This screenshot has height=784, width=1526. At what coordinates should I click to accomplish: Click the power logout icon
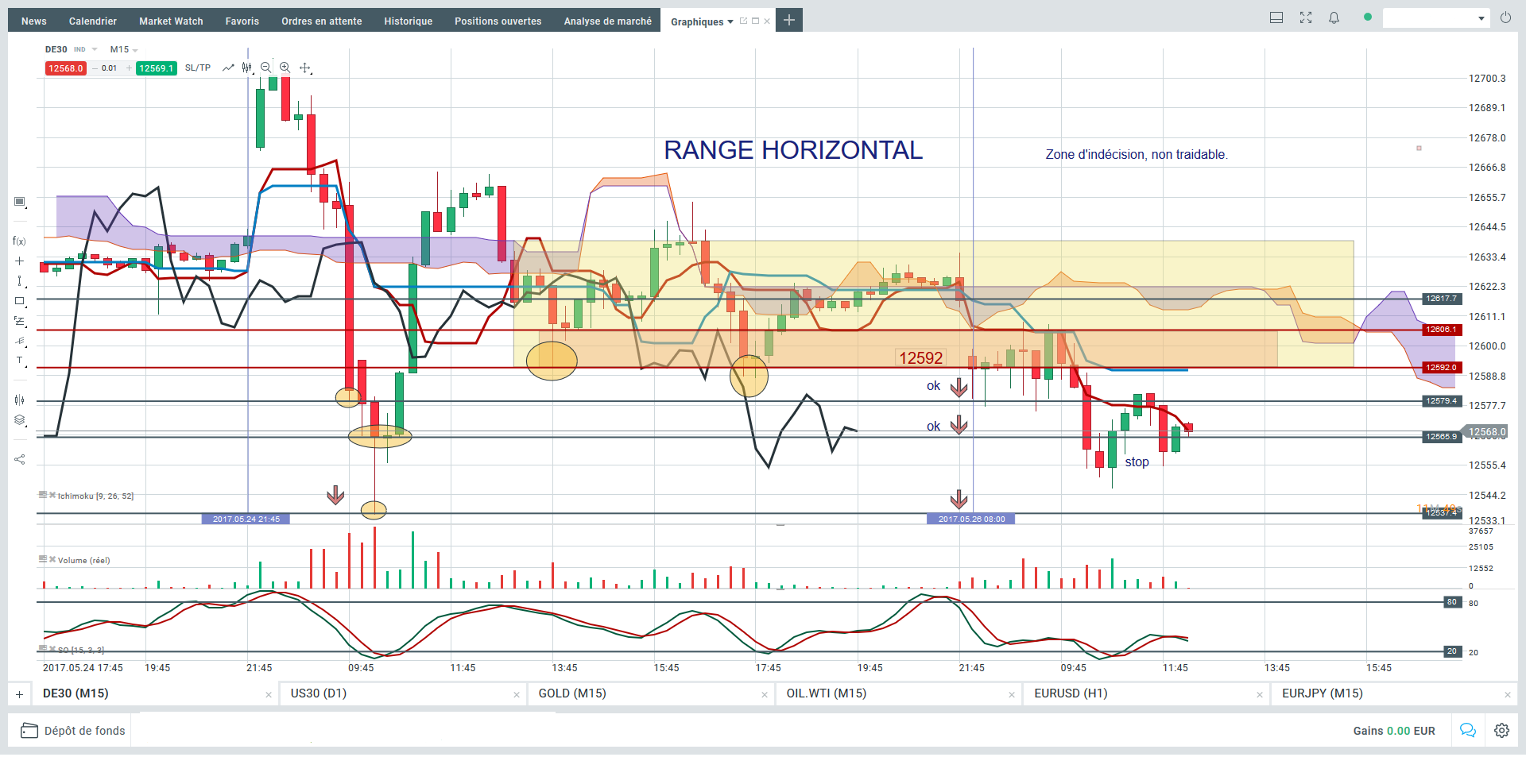(x=1505, y=17)
